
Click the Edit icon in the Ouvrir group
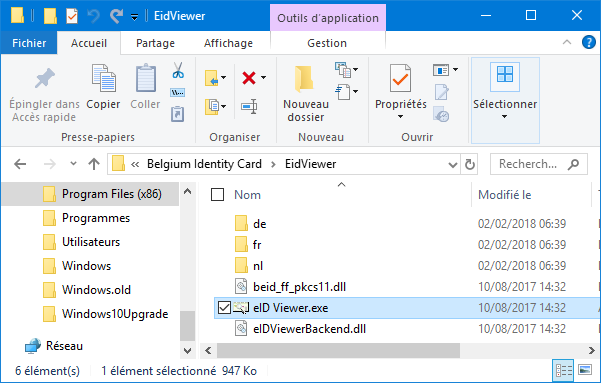[x=441, y=92]
